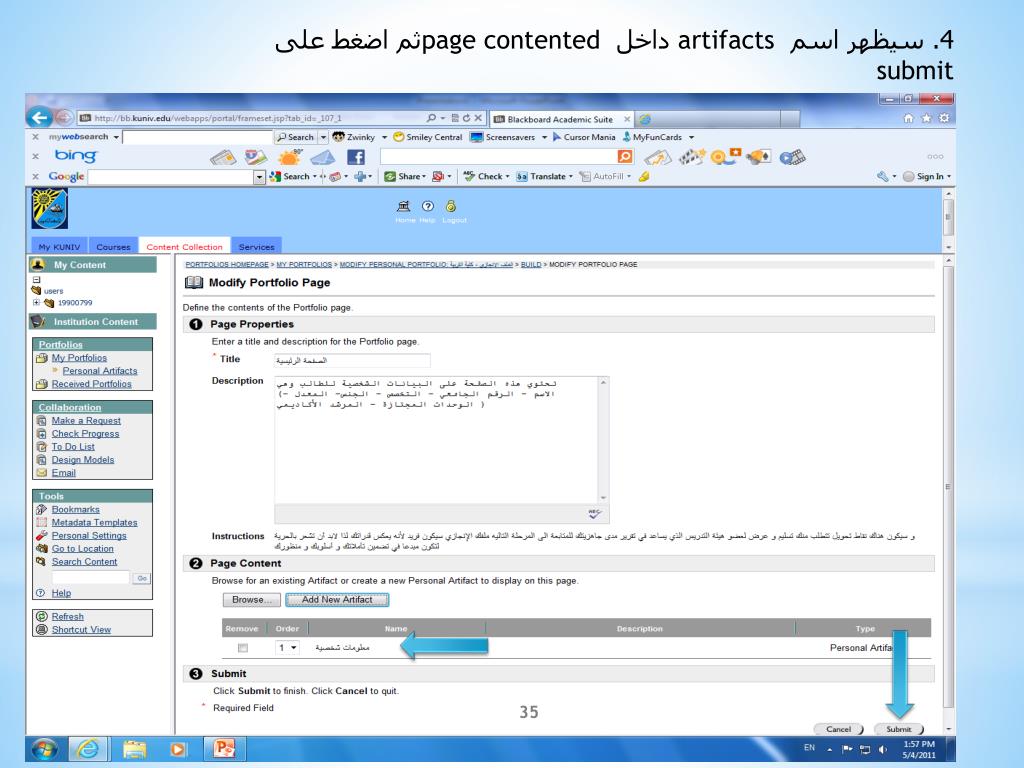1024x768 pixels.
Task: Open the MyFunCards dropdown arrow
Action: [x=691, y=137]
